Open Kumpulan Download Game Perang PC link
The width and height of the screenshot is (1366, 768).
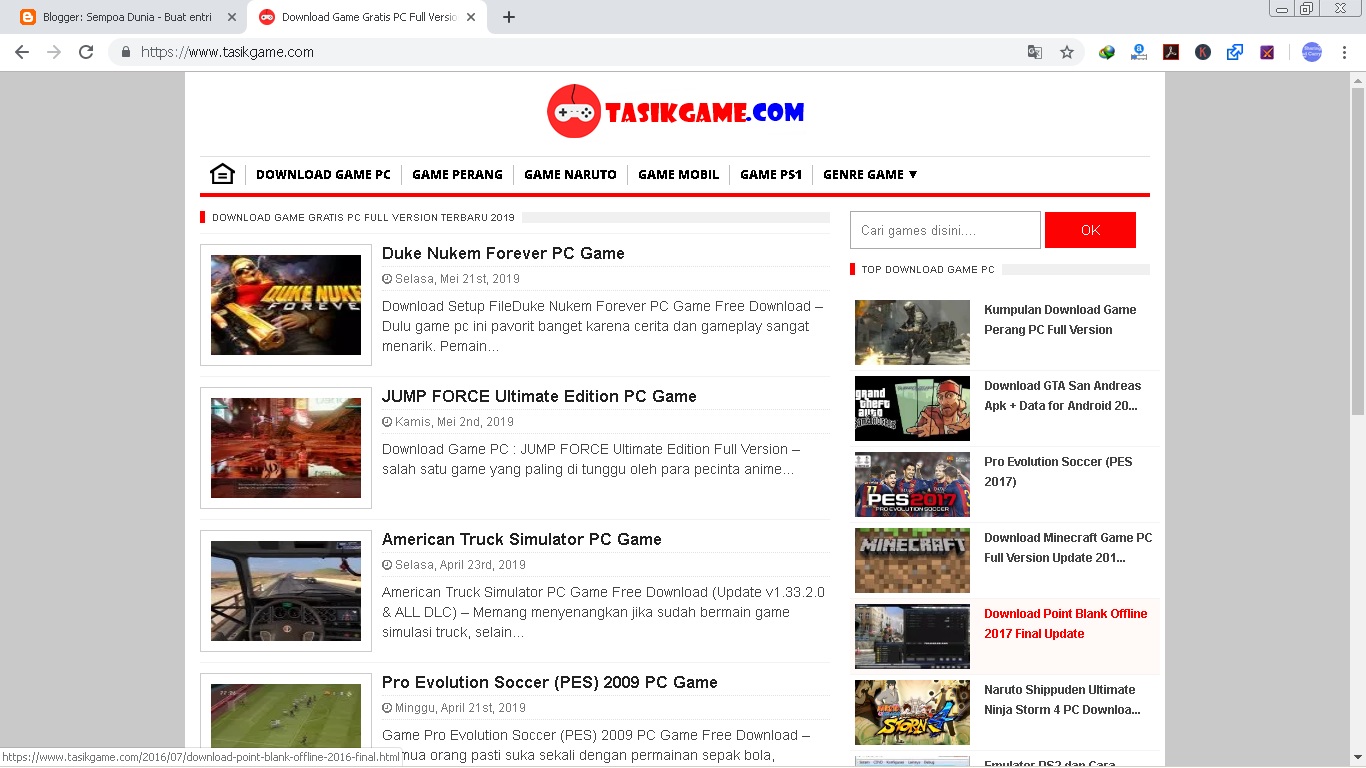coord(1060,320)
